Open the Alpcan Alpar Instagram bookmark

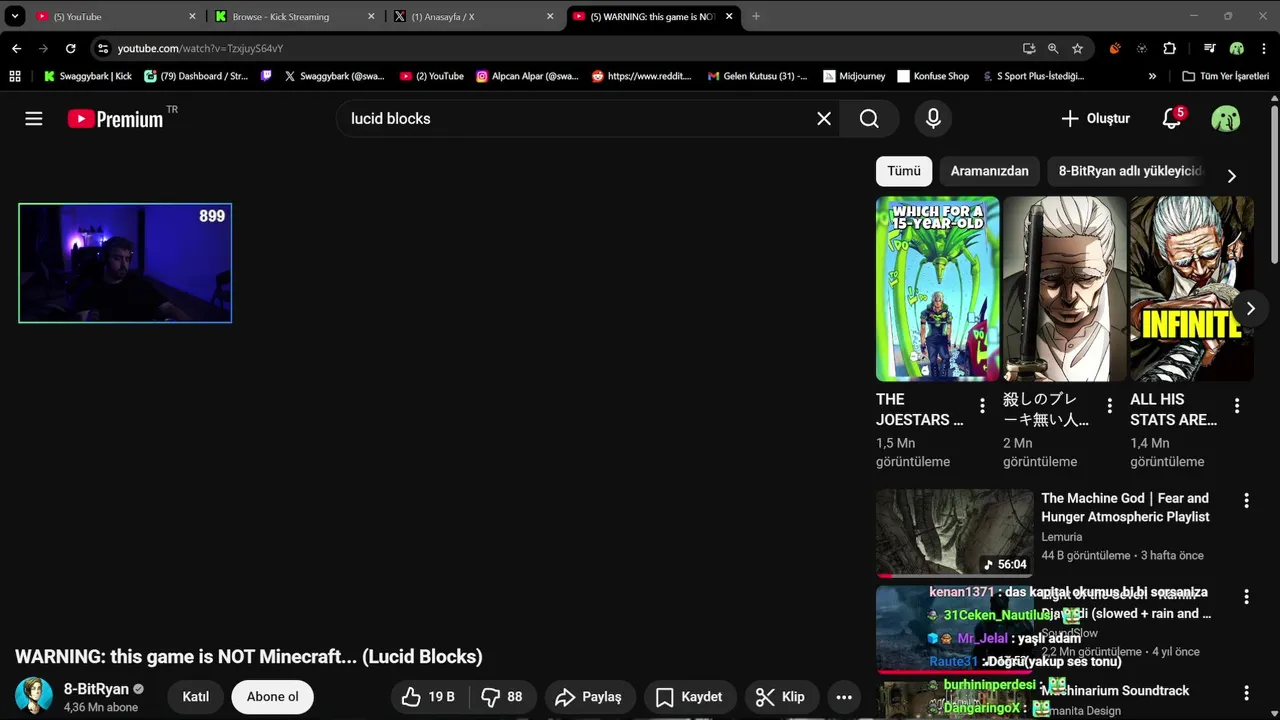point(527,76)
